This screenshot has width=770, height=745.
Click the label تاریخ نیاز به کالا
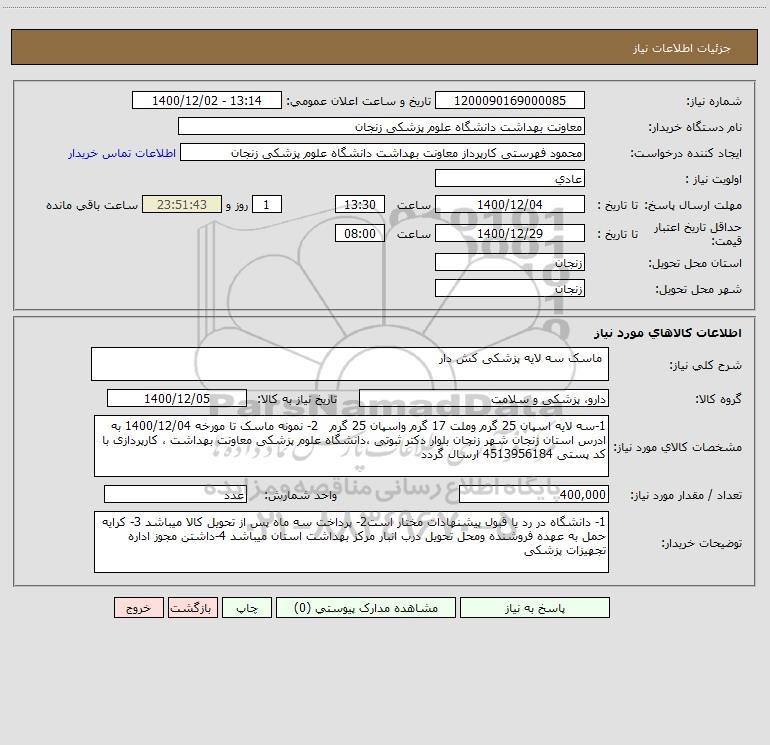[297, 399]
